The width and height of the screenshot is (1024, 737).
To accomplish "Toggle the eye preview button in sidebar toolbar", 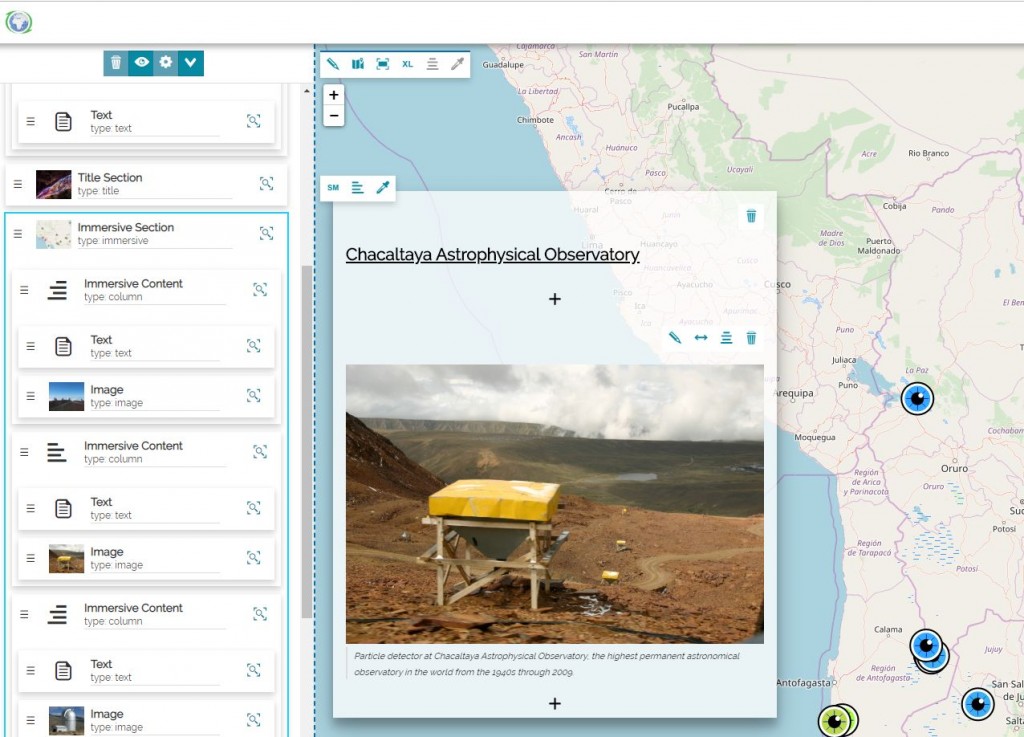I will (x=141, y=63).
